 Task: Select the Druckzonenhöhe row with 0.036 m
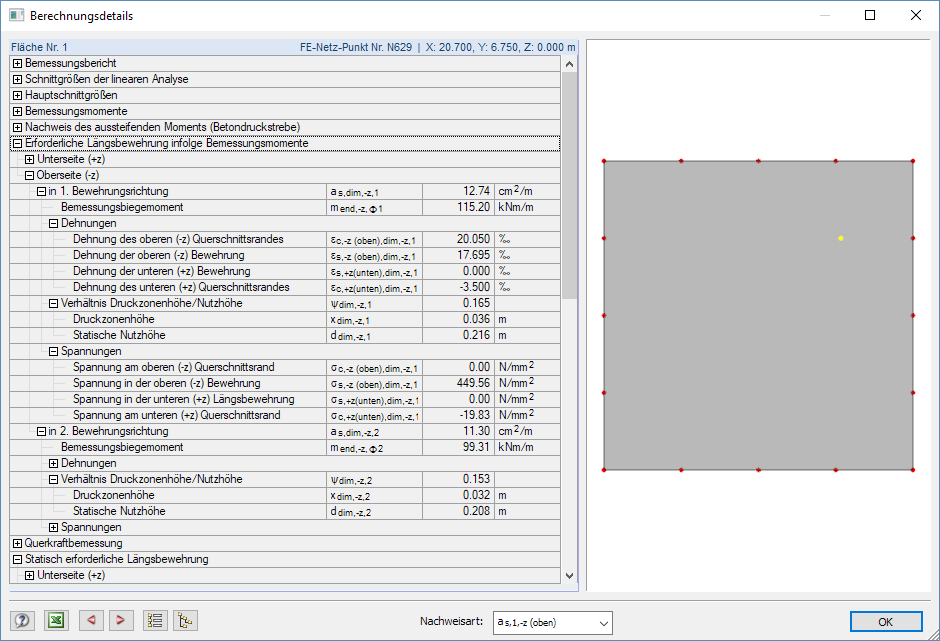click(x=285, y=320)
